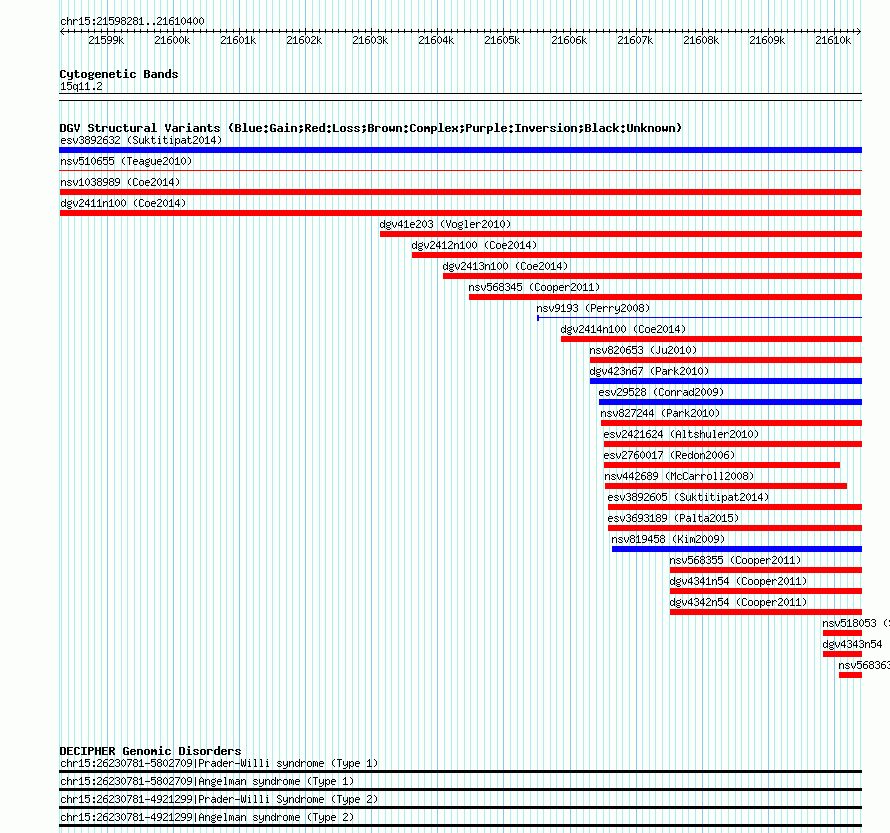Select the nsv568355 (Cooper2011) label
This screenshot has width=890, height=833.
[x=735, y=560]
